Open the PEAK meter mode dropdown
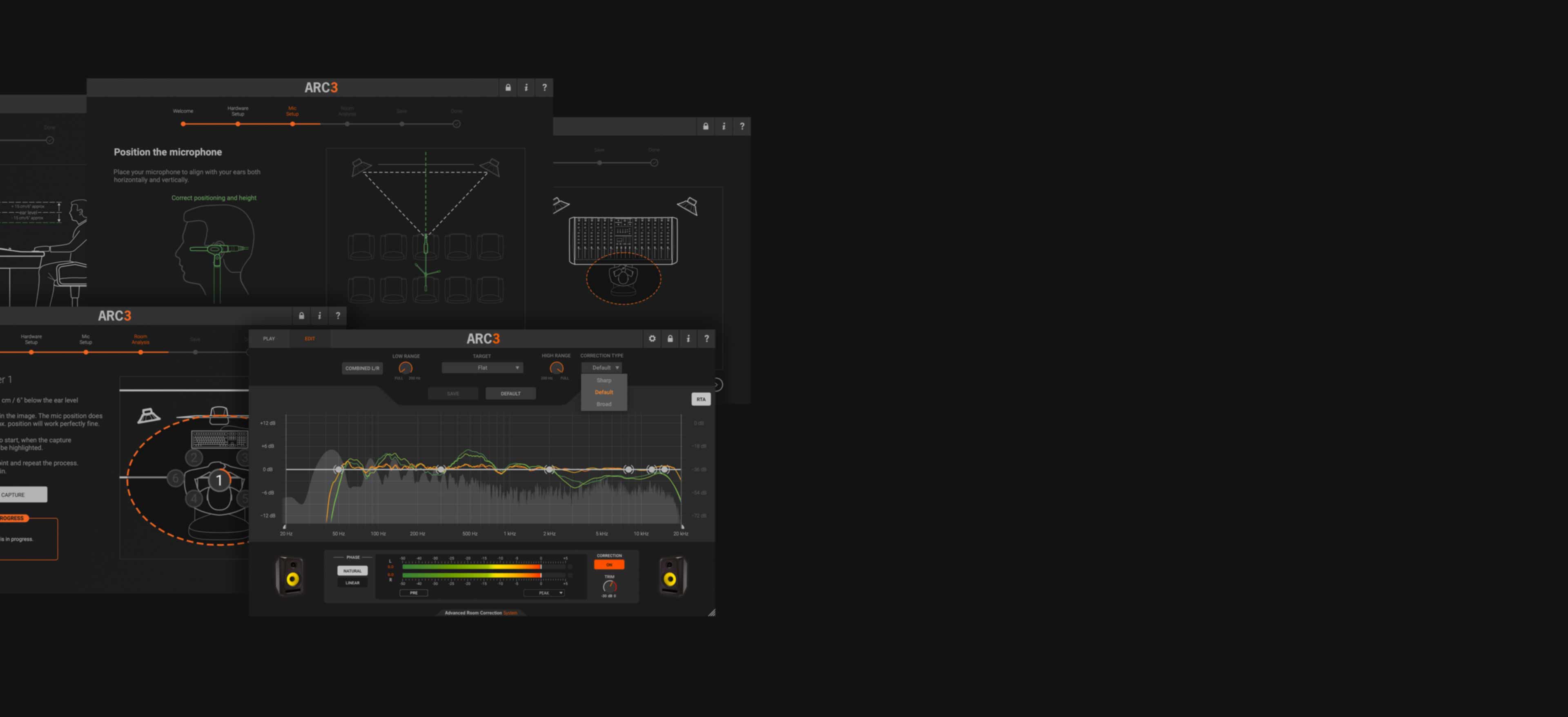The image size is (1568, 717). click(544, 593)
